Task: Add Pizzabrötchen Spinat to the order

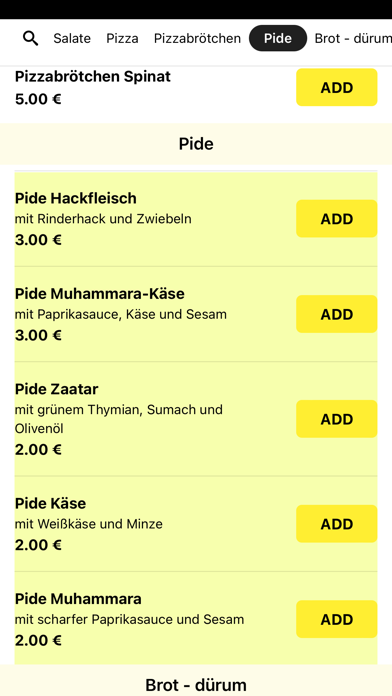Action: (x=337, y=87)
